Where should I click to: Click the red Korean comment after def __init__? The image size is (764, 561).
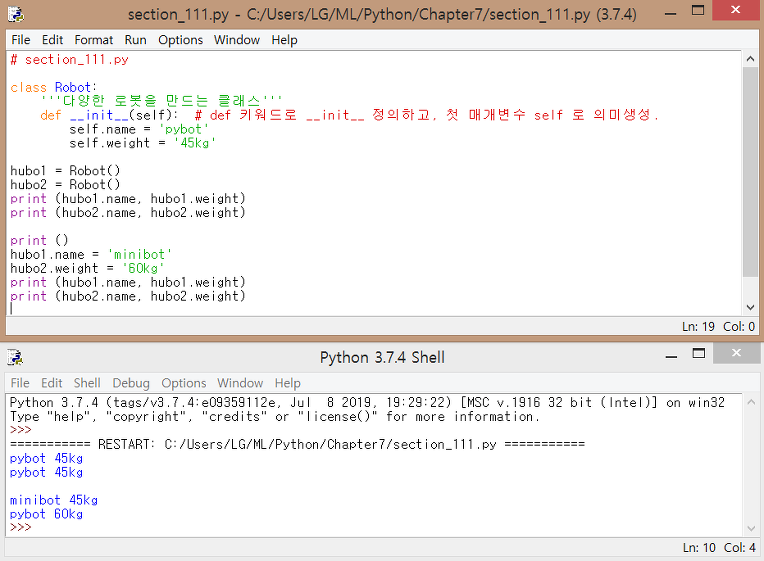tap(426, 115)
